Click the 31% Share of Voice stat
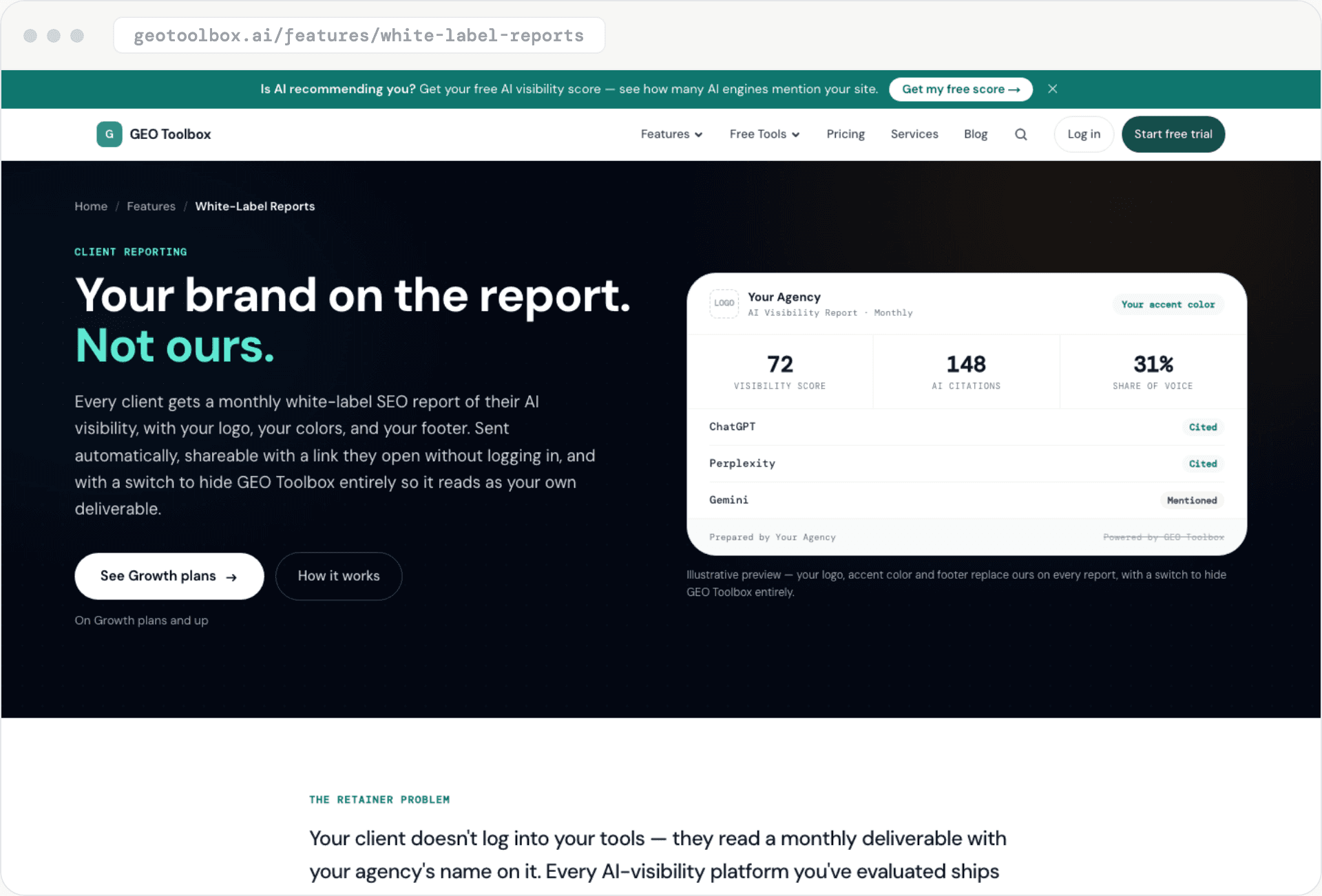 [x=1153, y=372]
